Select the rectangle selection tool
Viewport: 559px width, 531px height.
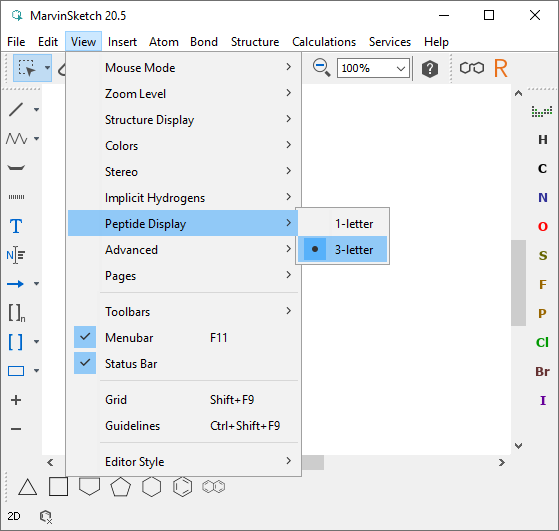click(x=27, y=68)
